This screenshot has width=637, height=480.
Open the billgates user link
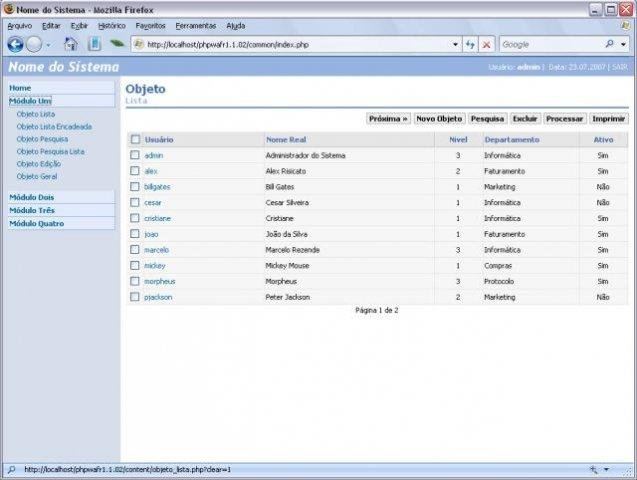tap(157, 187)
